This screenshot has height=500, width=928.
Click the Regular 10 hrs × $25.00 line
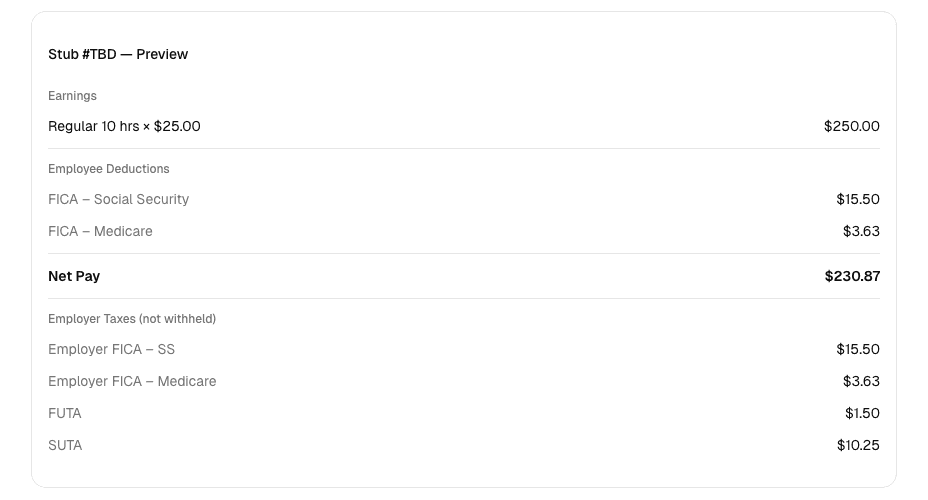(124, 126)
